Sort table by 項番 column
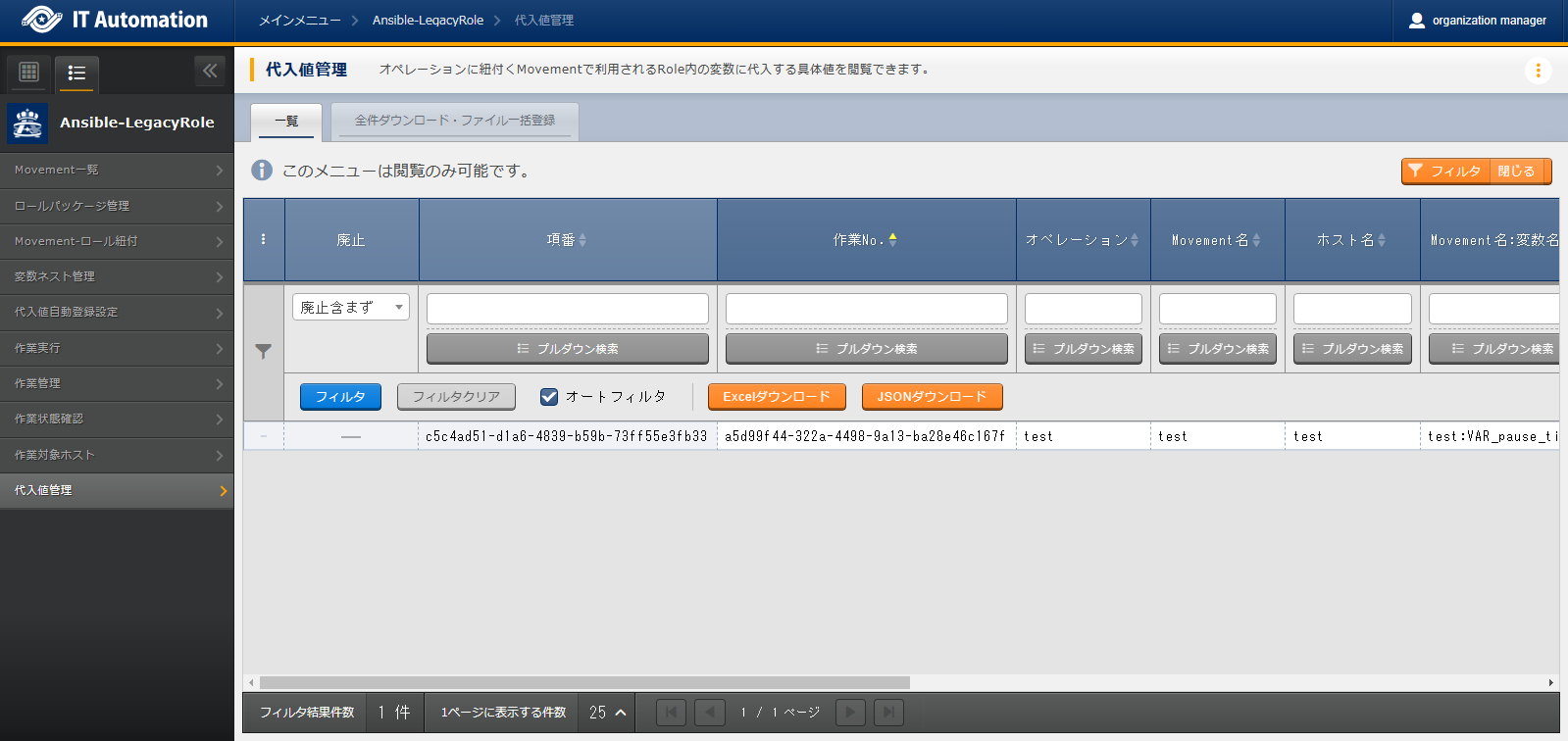Screen dimensions: 1568x741 point(567,240)
